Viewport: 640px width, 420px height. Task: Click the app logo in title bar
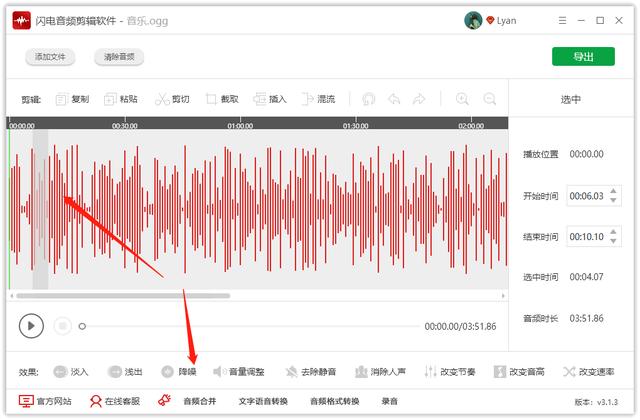click(21, 20)
